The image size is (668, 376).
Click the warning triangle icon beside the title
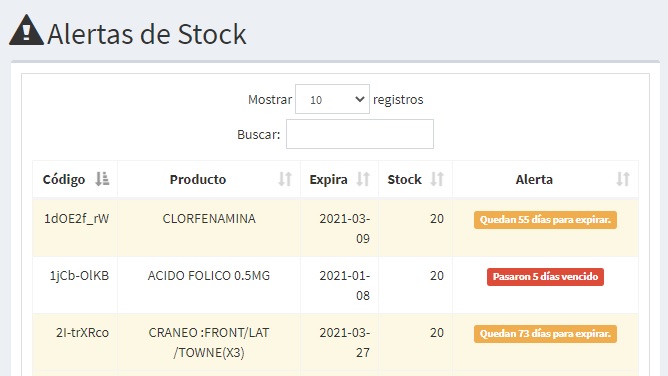(x=26, y=30)
